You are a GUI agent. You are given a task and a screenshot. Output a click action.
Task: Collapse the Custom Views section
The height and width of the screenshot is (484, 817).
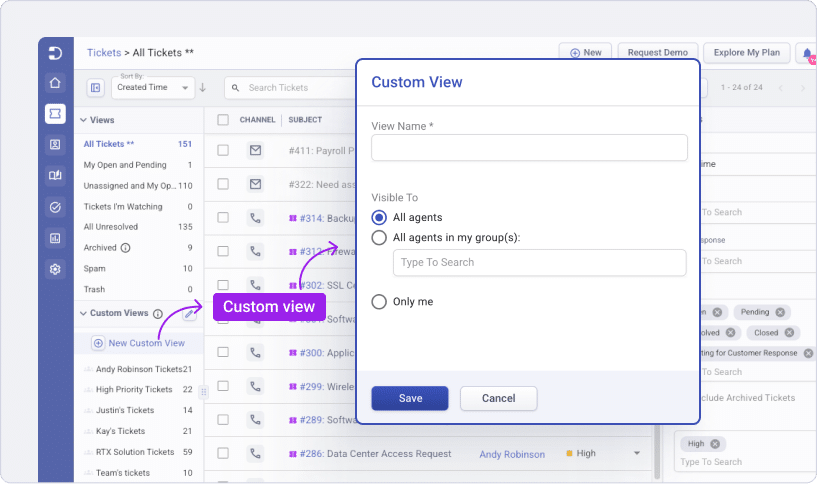pos(83,313)
